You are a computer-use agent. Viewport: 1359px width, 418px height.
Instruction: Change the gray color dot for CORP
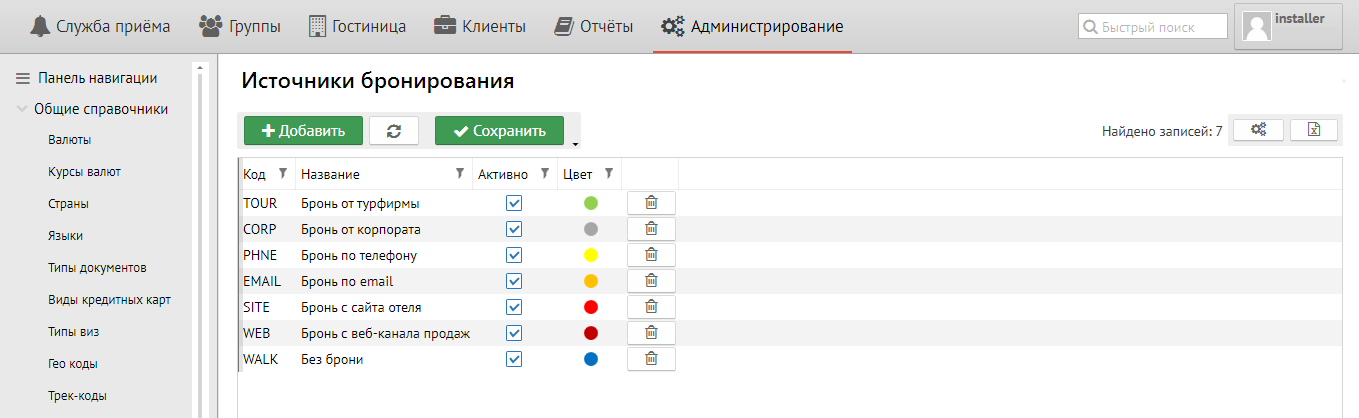pos(591,229)
